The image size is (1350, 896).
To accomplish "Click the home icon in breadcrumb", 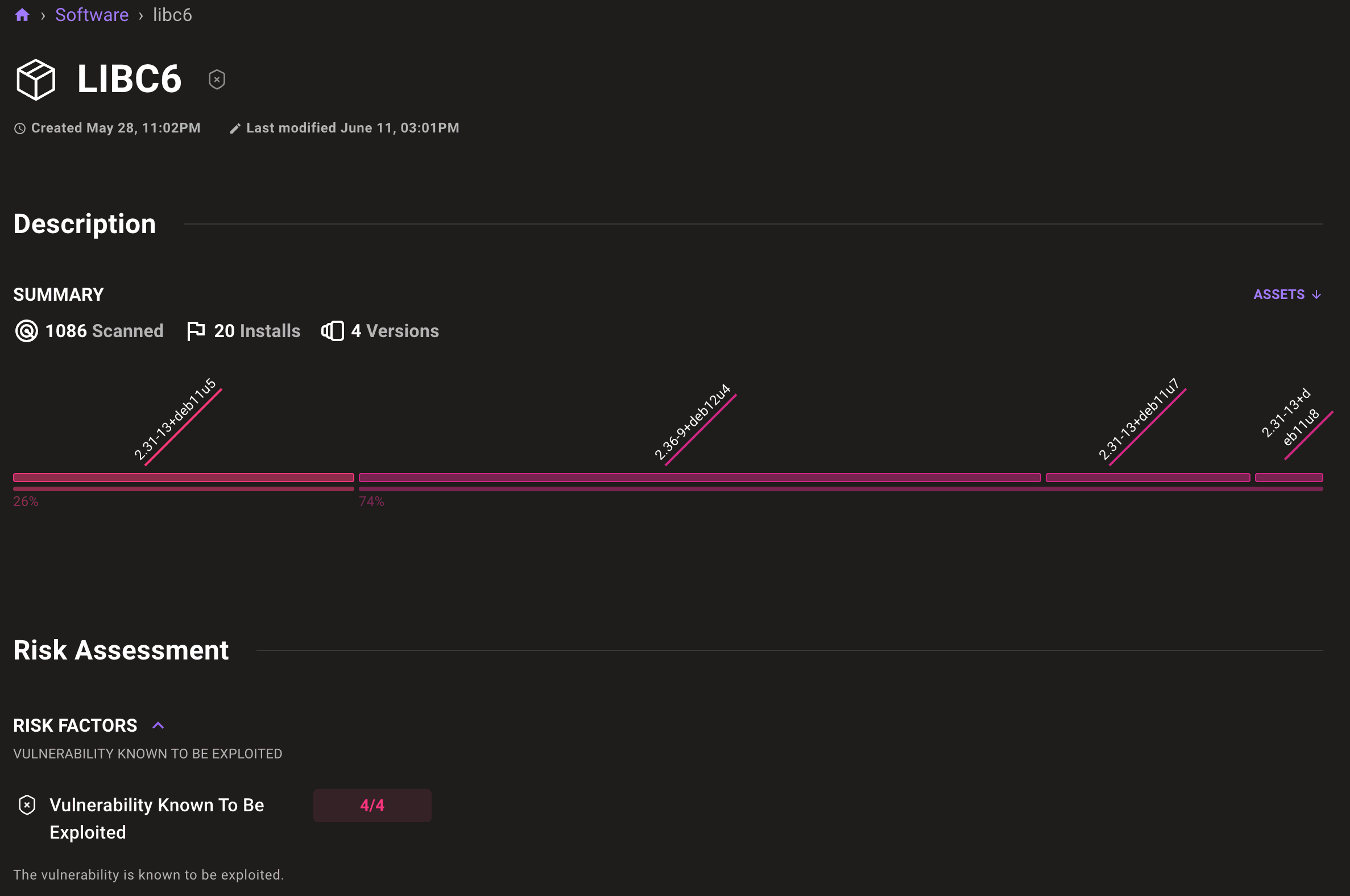I will point(22,15).
